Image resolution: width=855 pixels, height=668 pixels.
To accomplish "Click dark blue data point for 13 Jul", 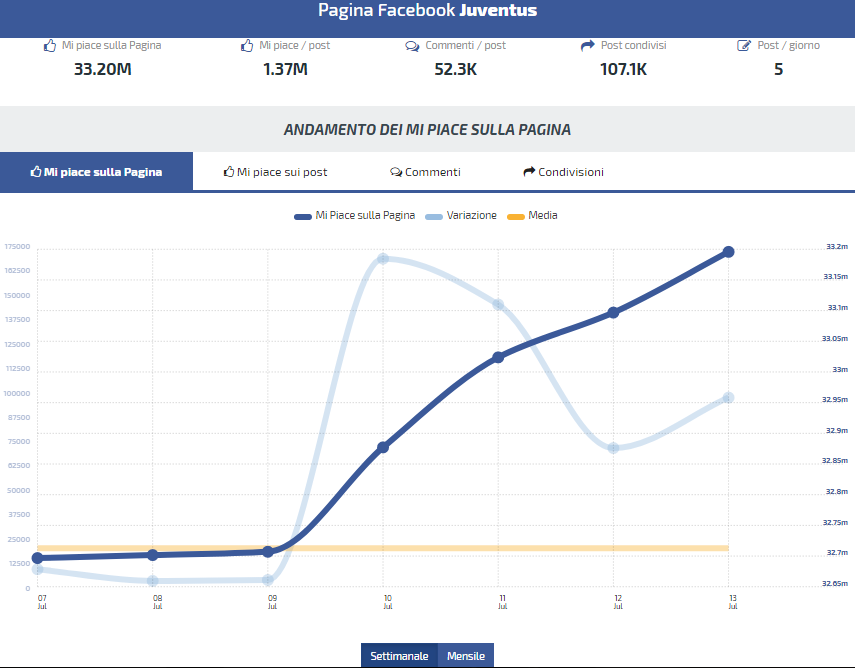I will (728, 252).
